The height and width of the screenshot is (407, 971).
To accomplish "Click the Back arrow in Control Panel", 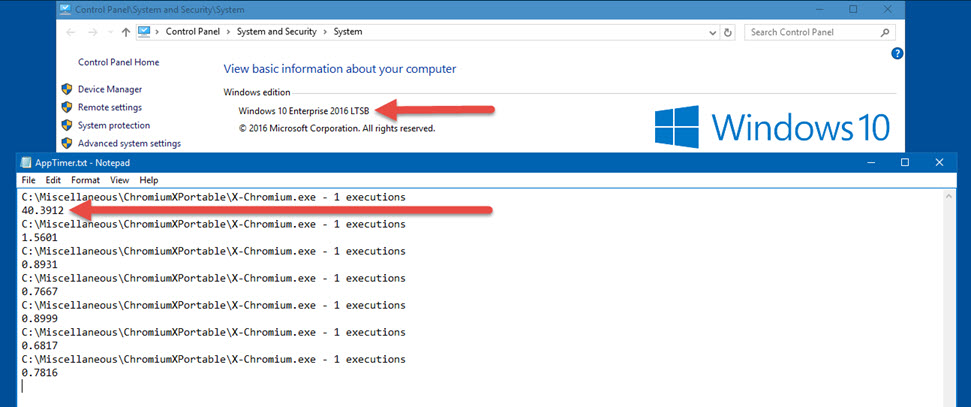I will pyautogui.click(x=70, y=32).
